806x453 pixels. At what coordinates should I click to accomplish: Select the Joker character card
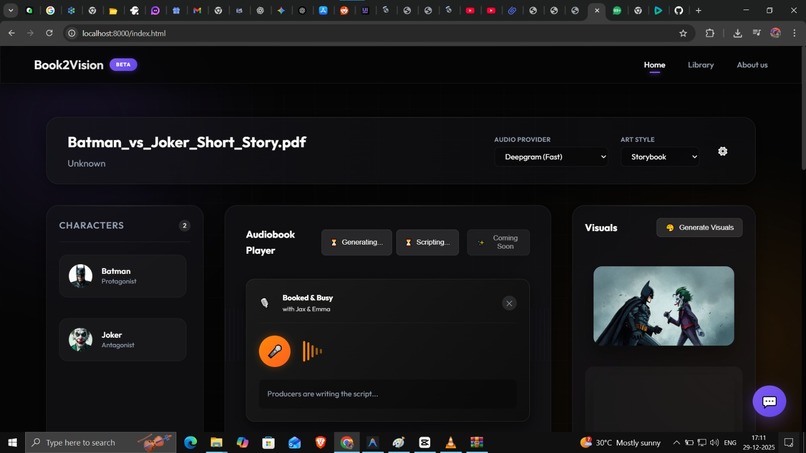[x=122, y=339]
